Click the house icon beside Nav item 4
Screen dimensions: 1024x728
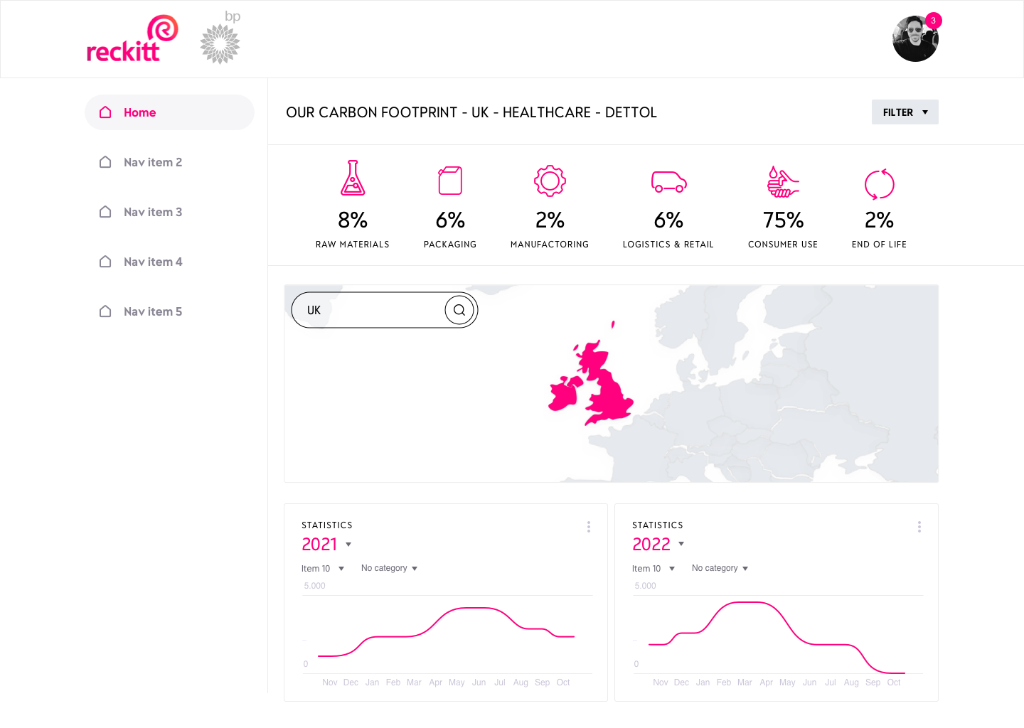(x=105, y=261)
